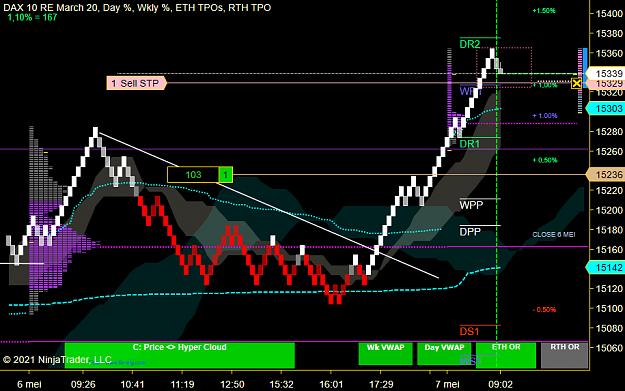Click the 15060 price axis label
The image size is (625, 391).
point(609,348)
